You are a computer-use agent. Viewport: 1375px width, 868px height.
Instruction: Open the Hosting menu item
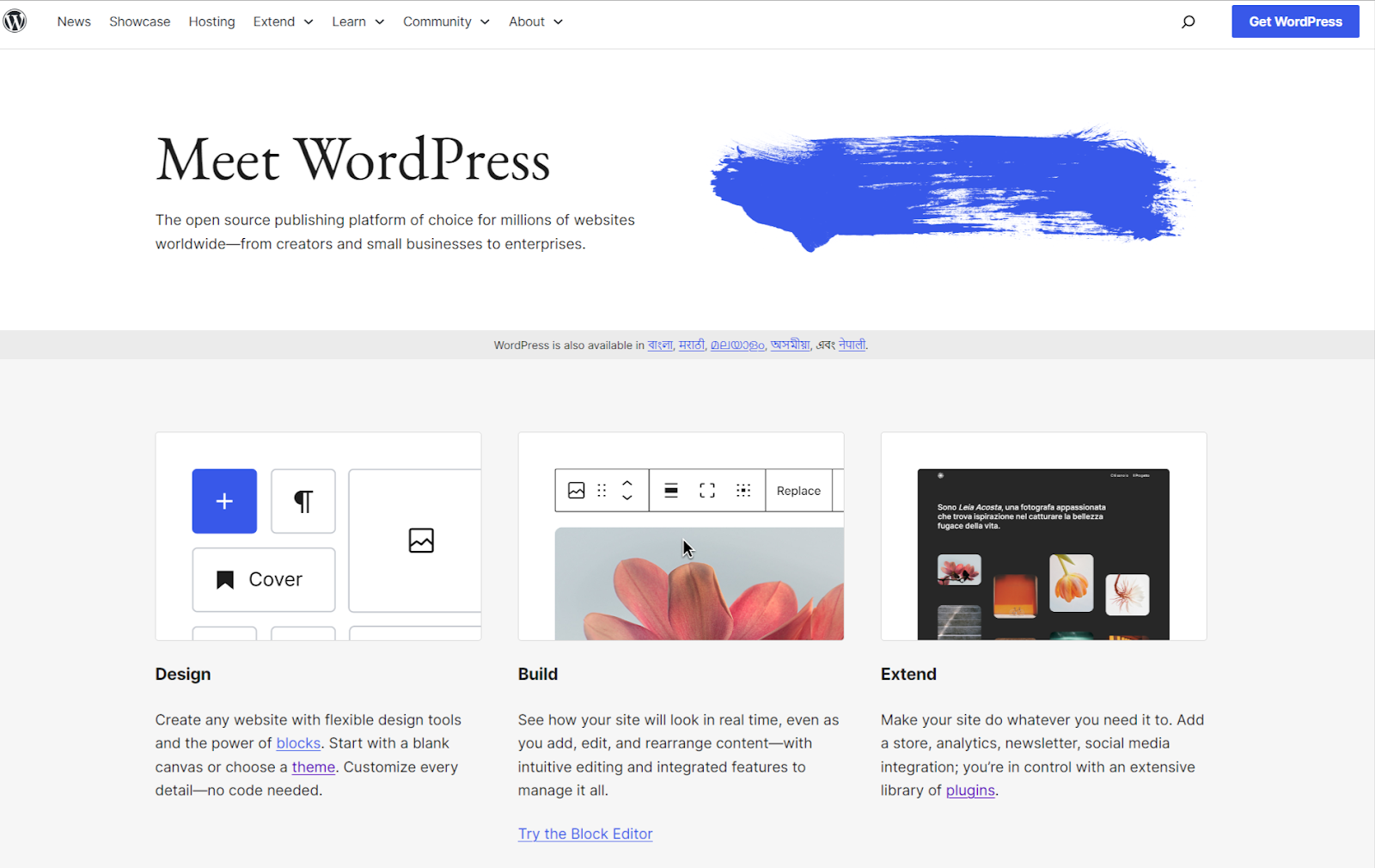pyautogui.click(x=211, y=21)
